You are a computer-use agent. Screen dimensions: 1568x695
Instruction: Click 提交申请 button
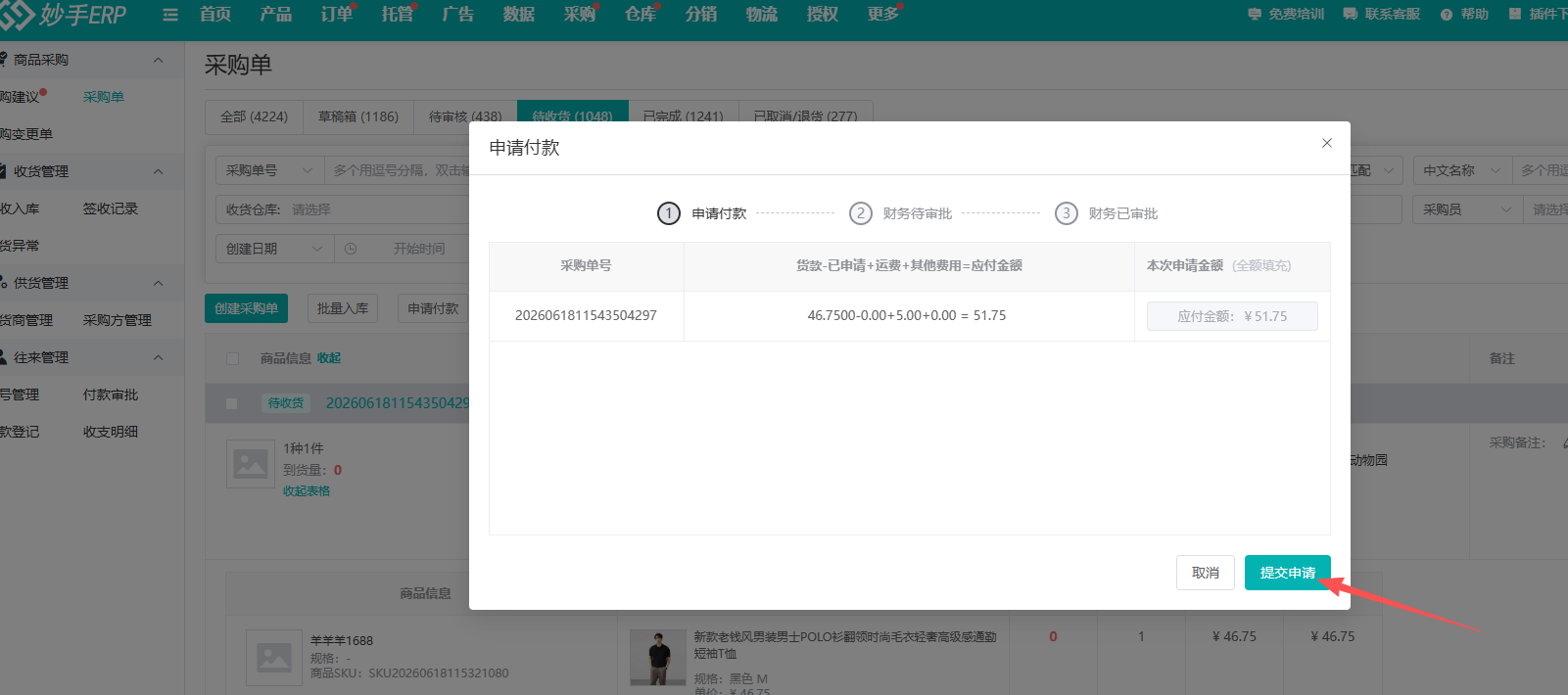click(1288, 573)
